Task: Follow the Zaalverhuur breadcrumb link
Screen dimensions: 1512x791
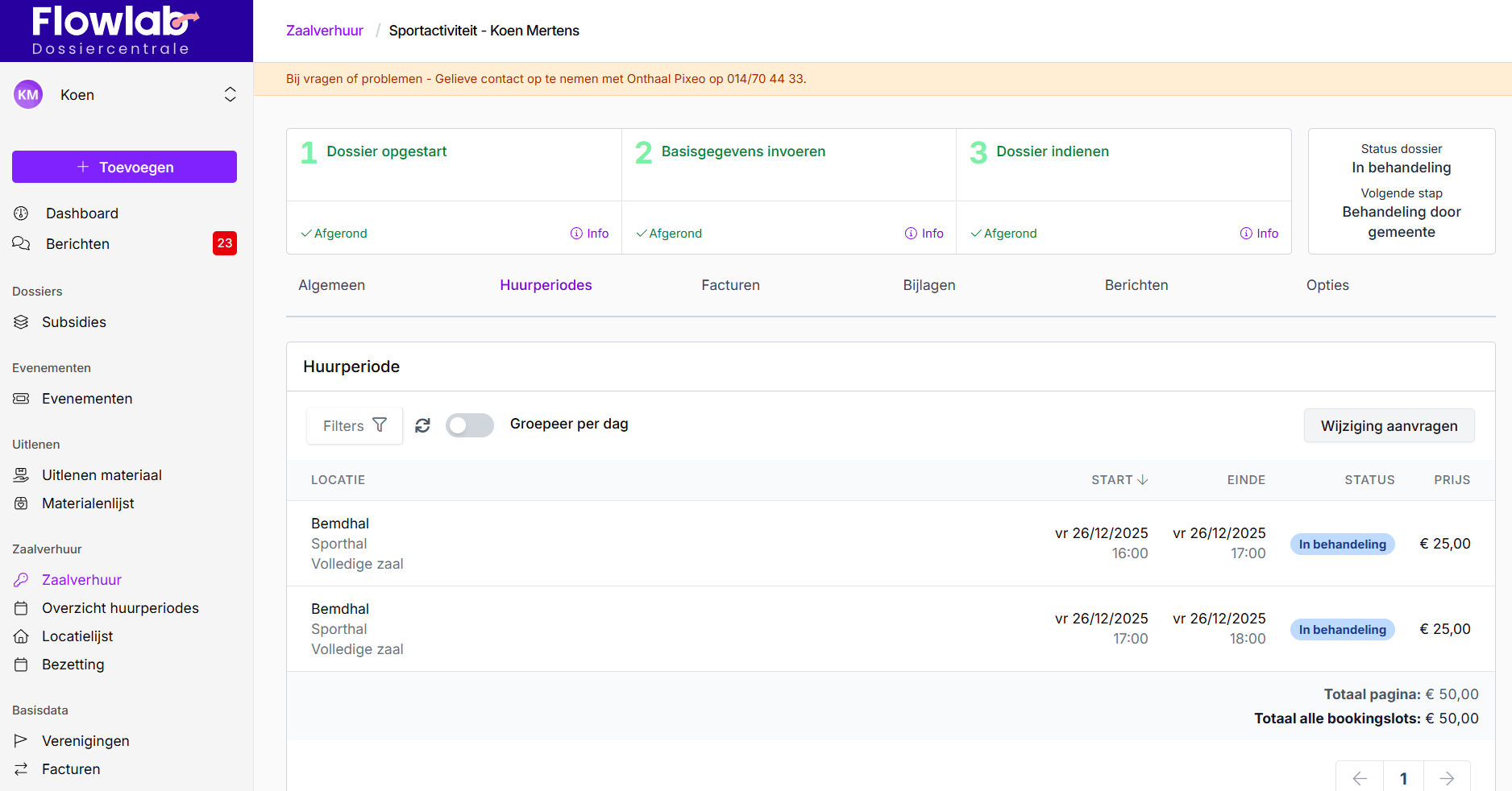Action: (x=325, y=31)
